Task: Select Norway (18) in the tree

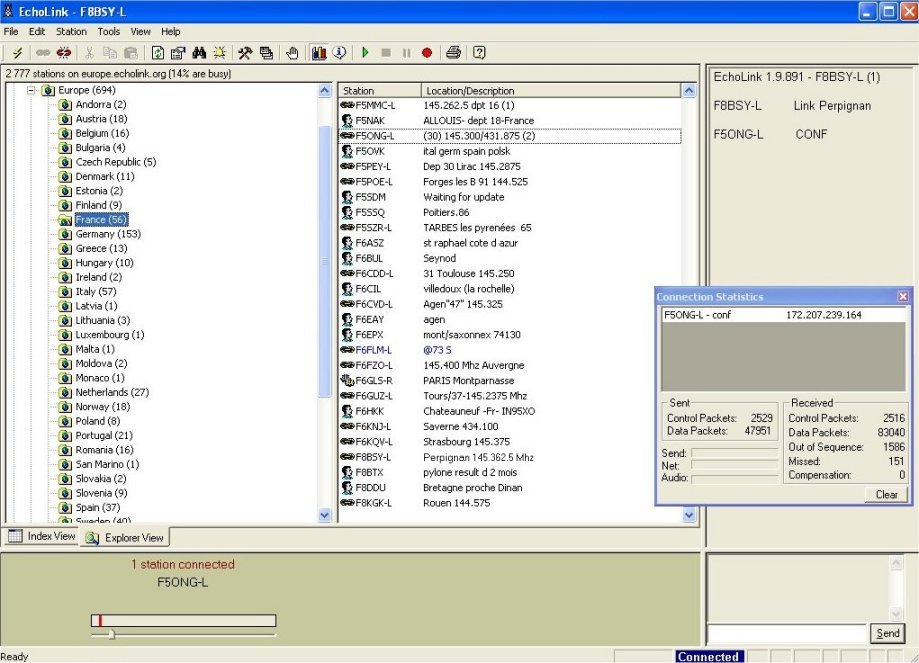Action: [x=103, y=407]
